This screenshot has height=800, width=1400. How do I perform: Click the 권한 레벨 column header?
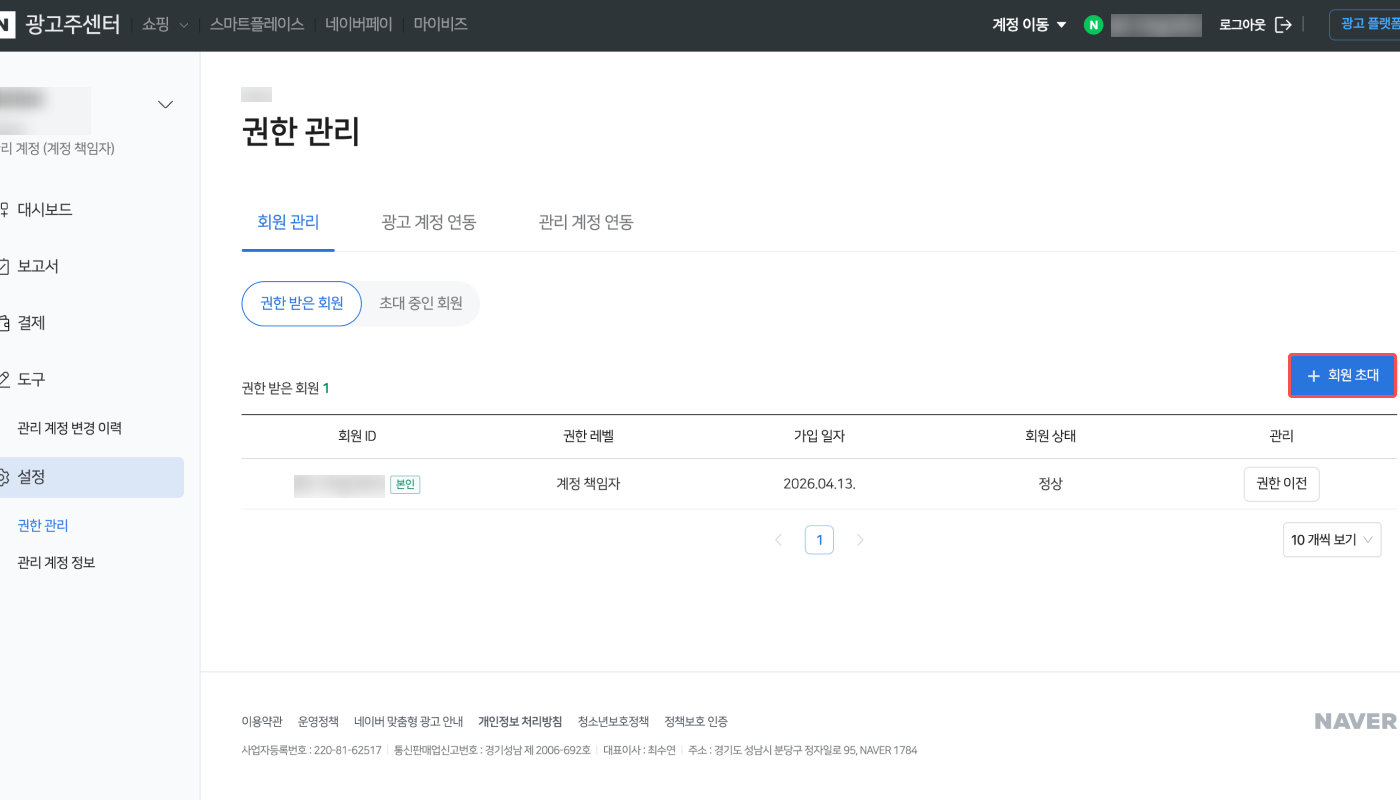588,436
